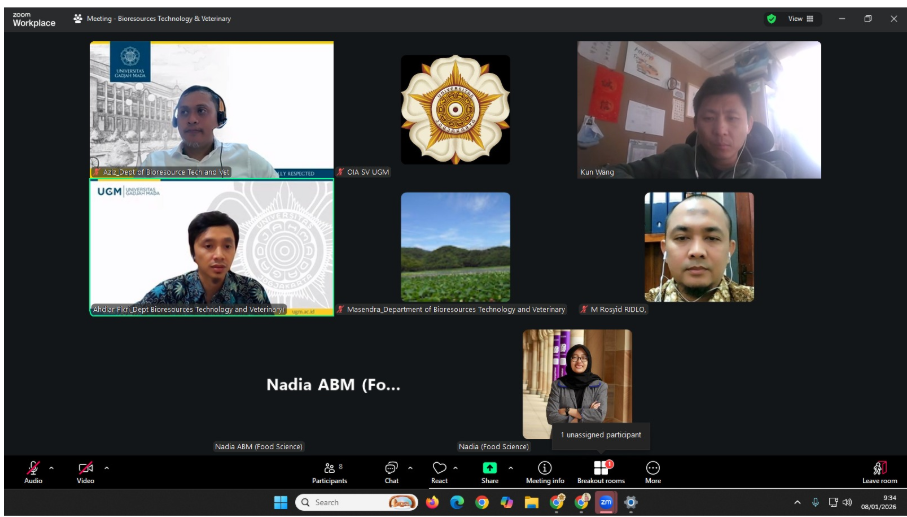907x517 pixels.
Task: Click the green encryption shield icon
Action: tap(771, 18)
